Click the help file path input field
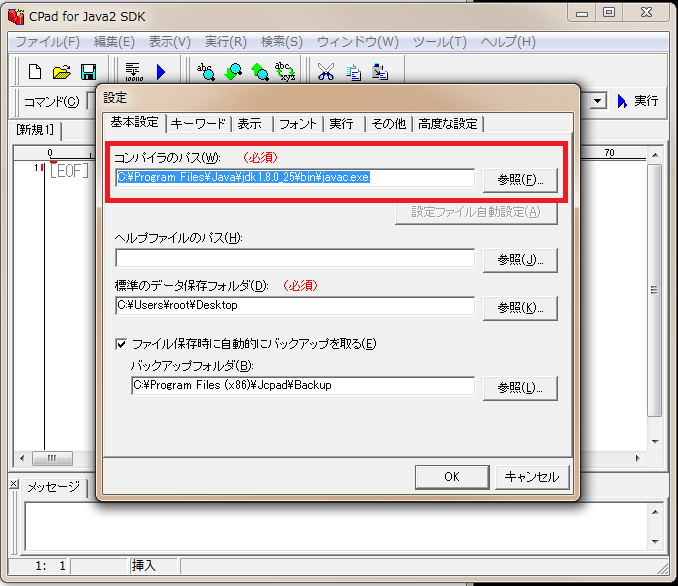 (294, 258)
